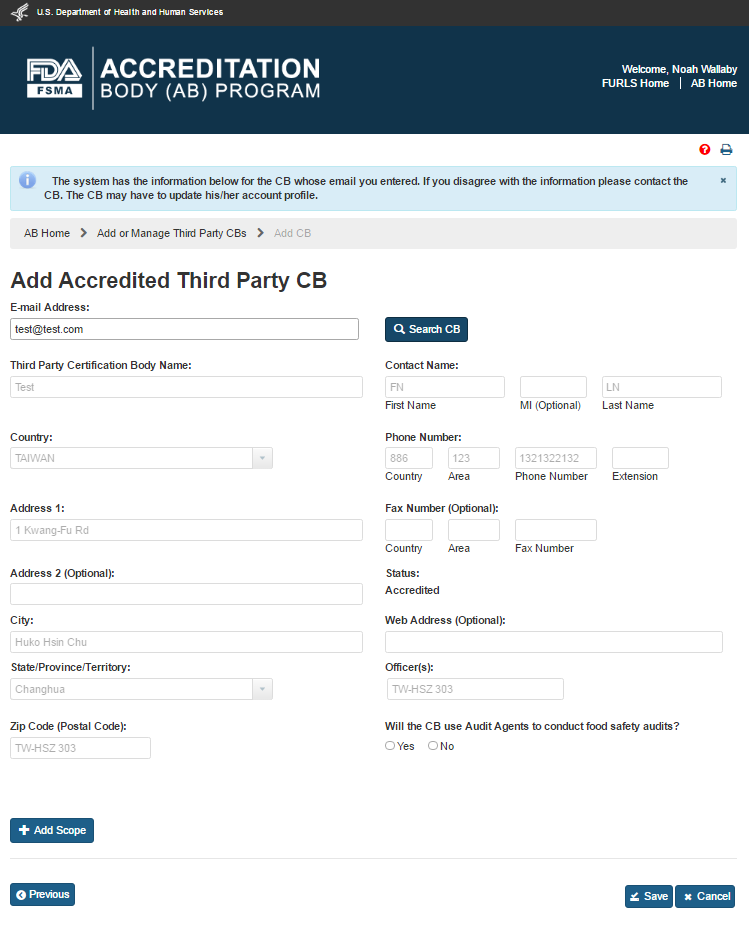Select No for Audit Agents question
Image resolution: width=749 pixels, height=930 pixels.
click(x=433, y=746)
